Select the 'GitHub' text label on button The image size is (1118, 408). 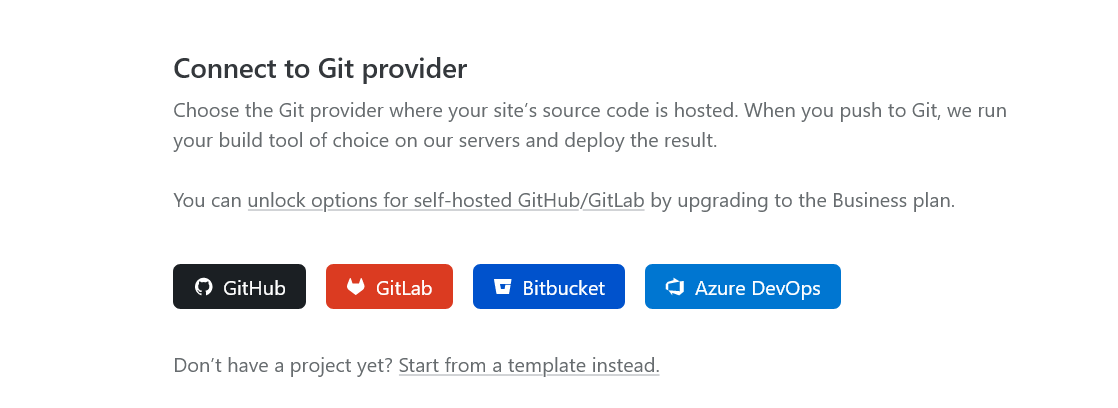point(255,288)
